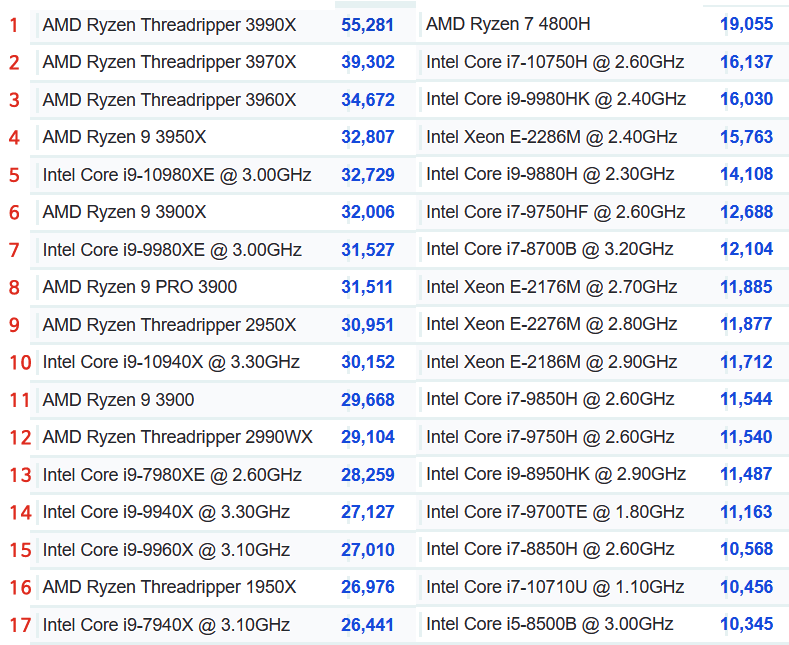The width and height of the screenshot is (789, 645).
Task: Click the score 16,137
Action: pyautogui.click(x=746, y=61)
